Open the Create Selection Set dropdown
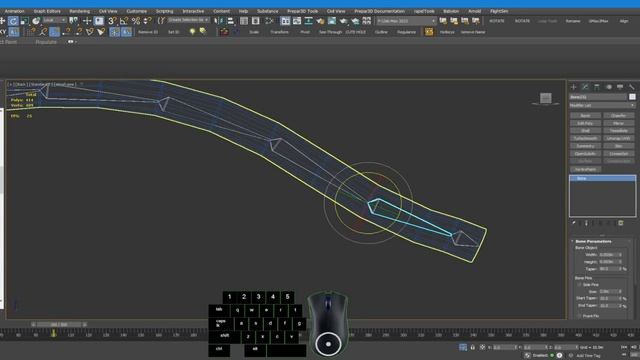Screen dimensions: 640x360 [188, 20]
